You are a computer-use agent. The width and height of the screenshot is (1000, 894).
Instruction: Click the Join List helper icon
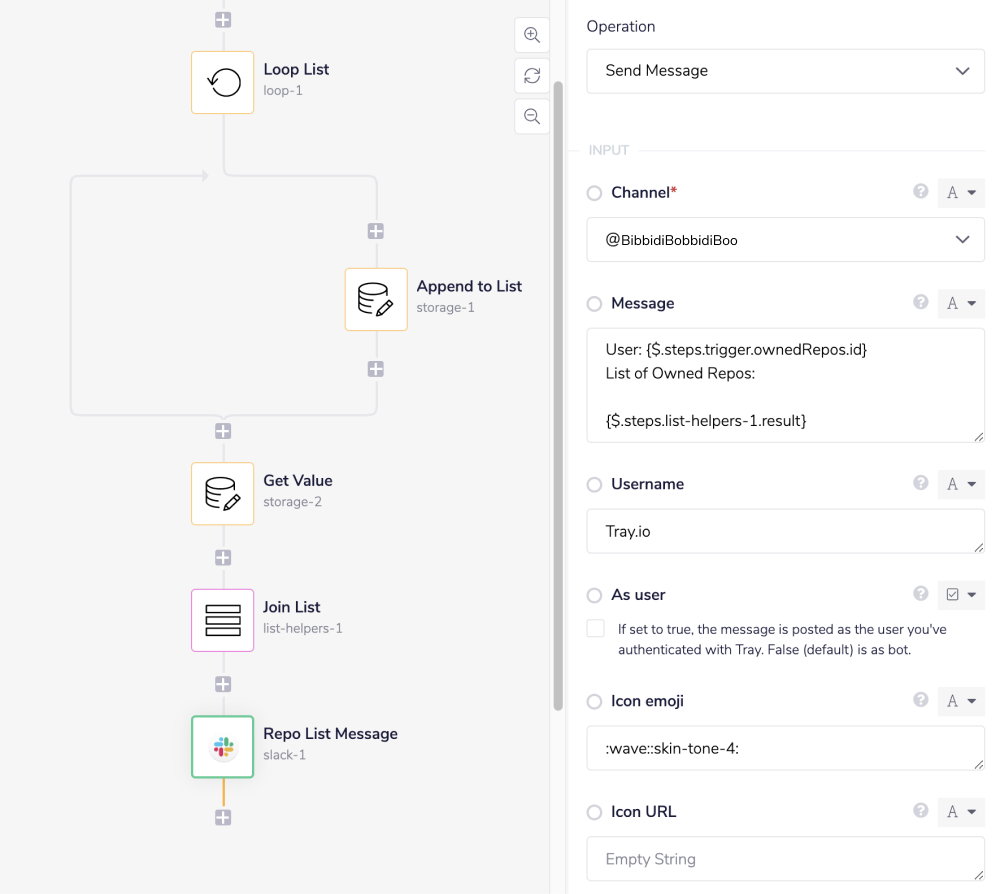point(222,620)
